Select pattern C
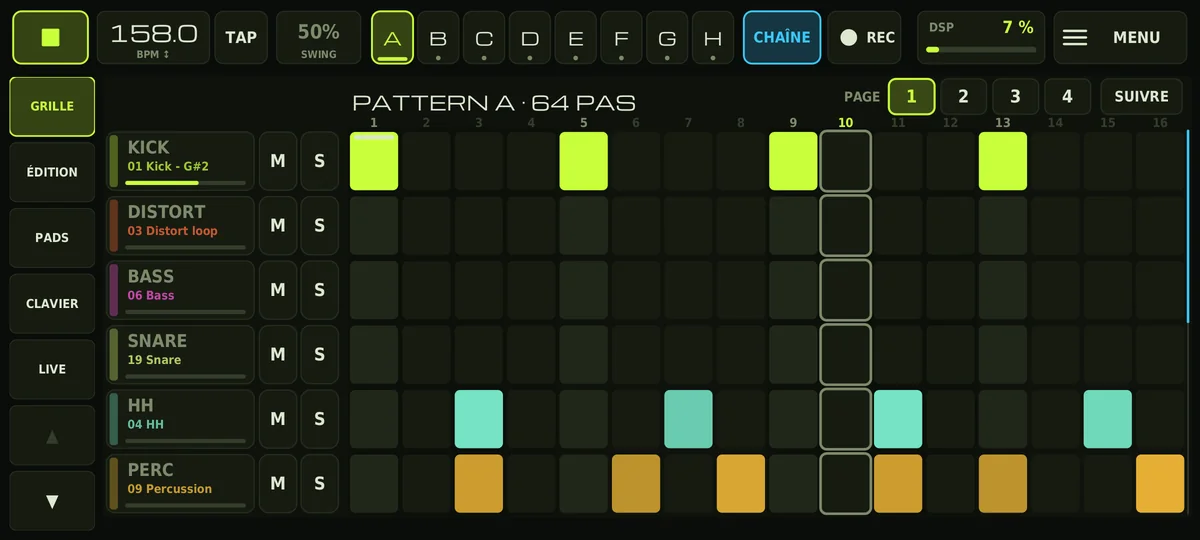The width and height of the screenshot is (1200, 540). pos(484,37)
